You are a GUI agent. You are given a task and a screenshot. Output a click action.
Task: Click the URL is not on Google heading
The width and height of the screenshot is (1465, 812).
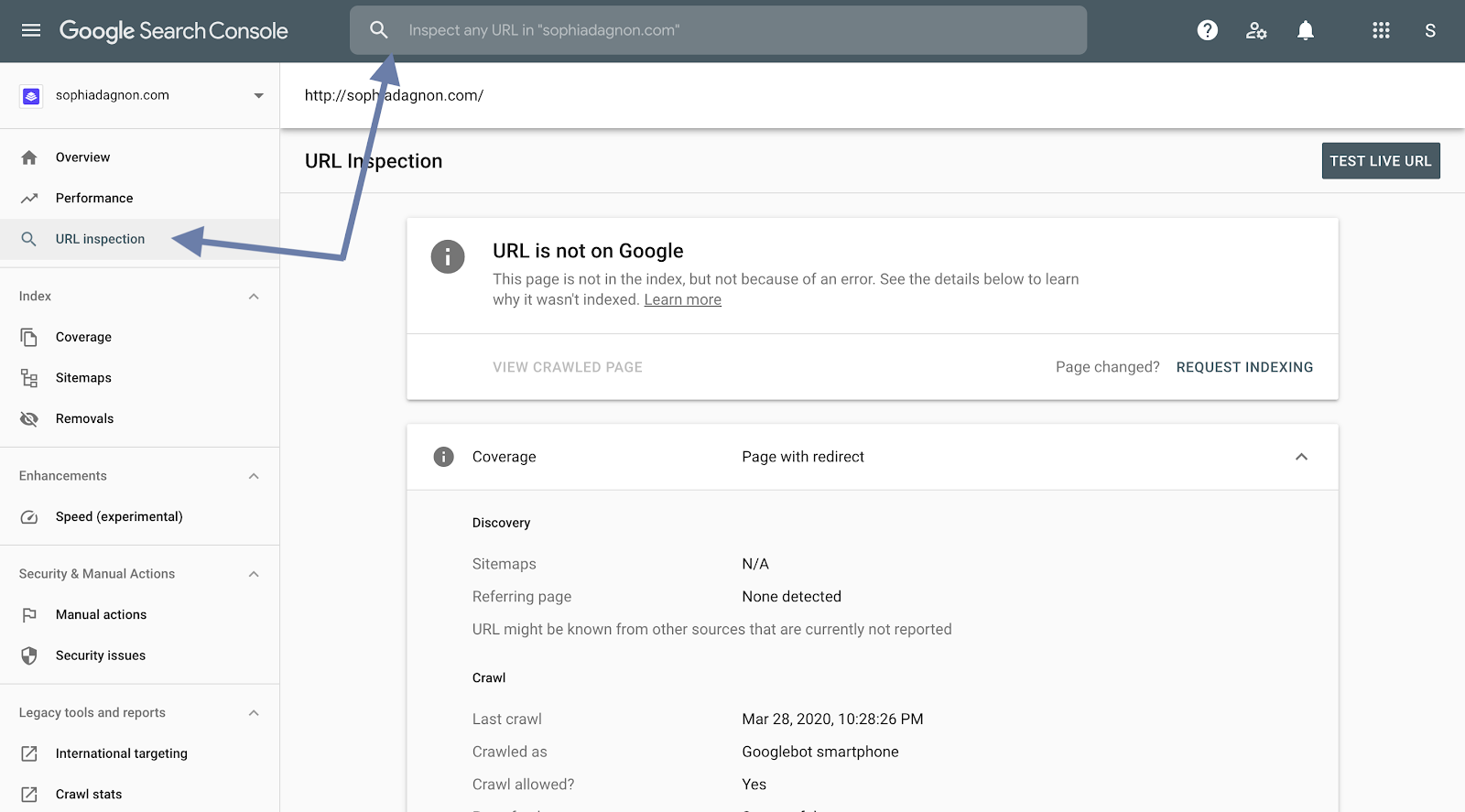tap(588, 251)
